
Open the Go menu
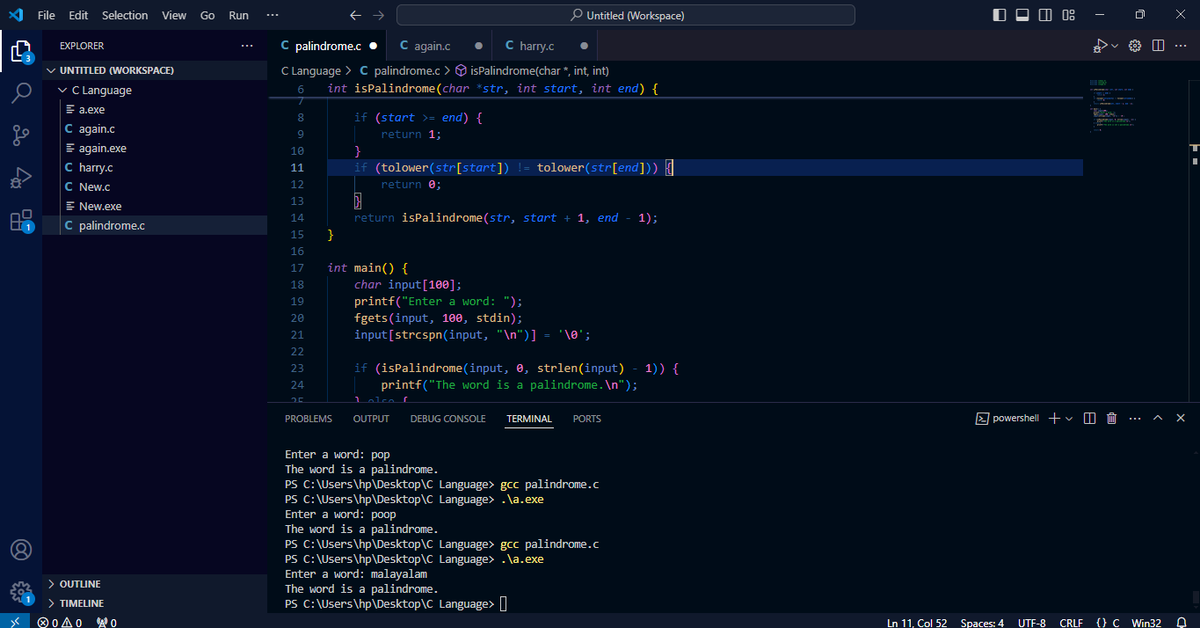point(207,15)
